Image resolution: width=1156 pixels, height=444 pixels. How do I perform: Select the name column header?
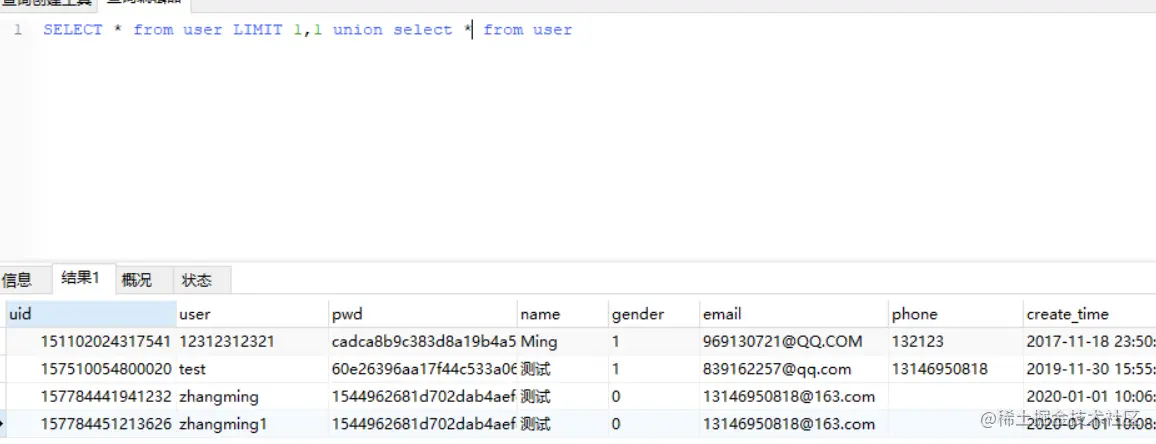[563, 314]
